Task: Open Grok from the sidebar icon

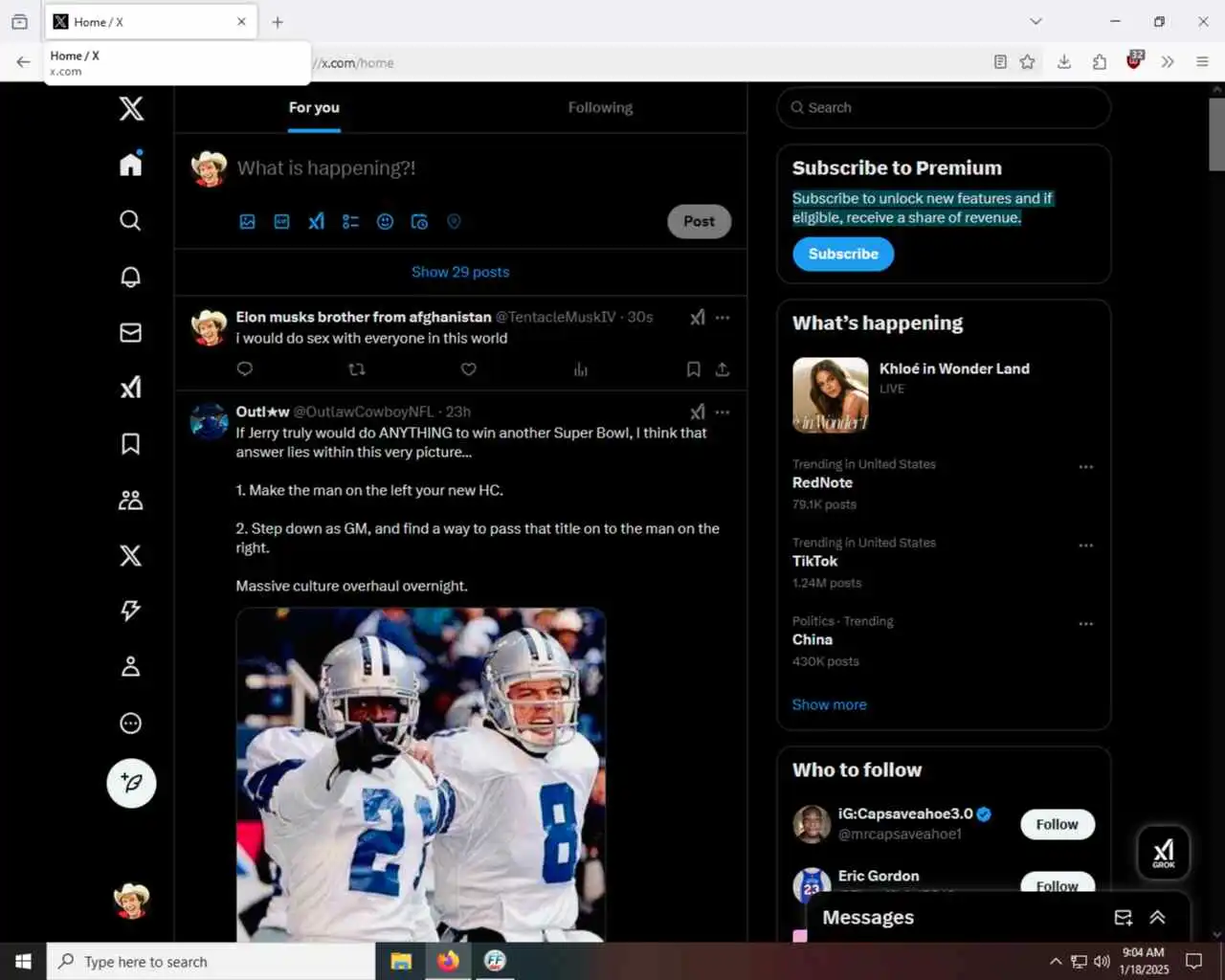Action: point(131,388)
